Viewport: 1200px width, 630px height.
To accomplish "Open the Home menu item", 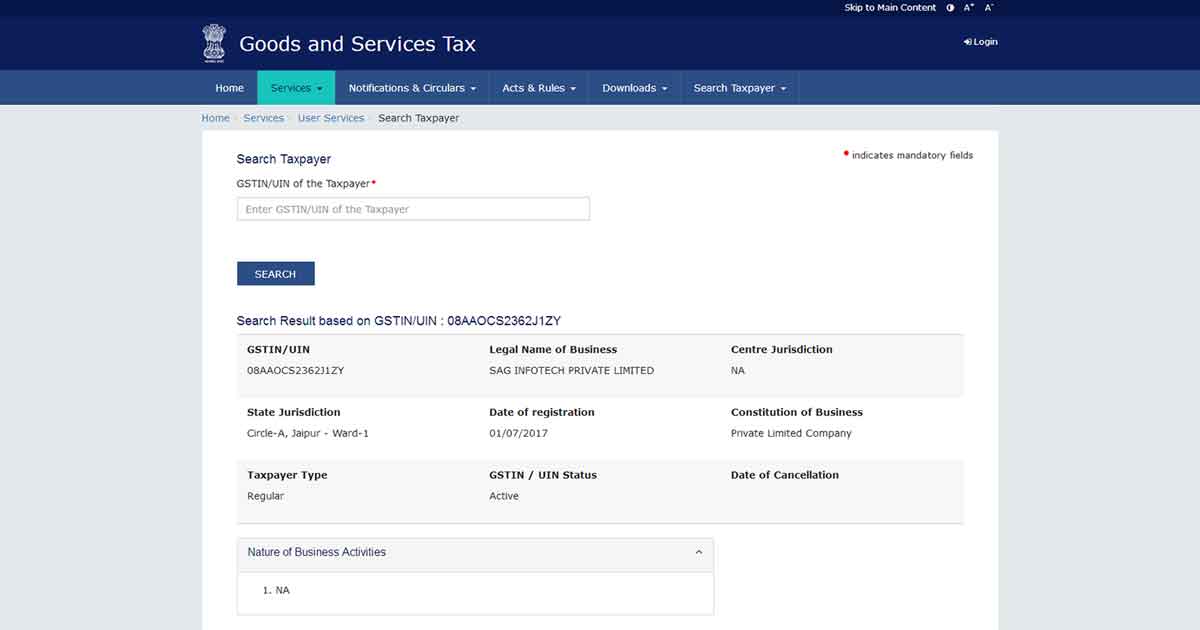I will tap(229, 88).
